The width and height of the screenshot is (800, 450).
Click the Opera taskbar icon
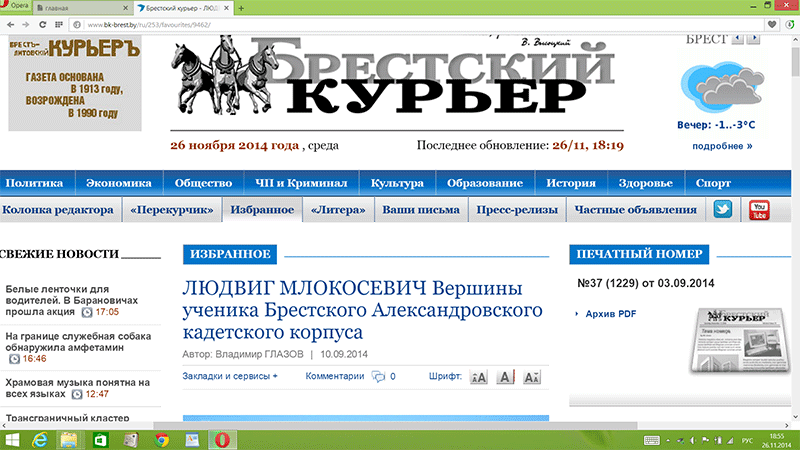point(222,440)
